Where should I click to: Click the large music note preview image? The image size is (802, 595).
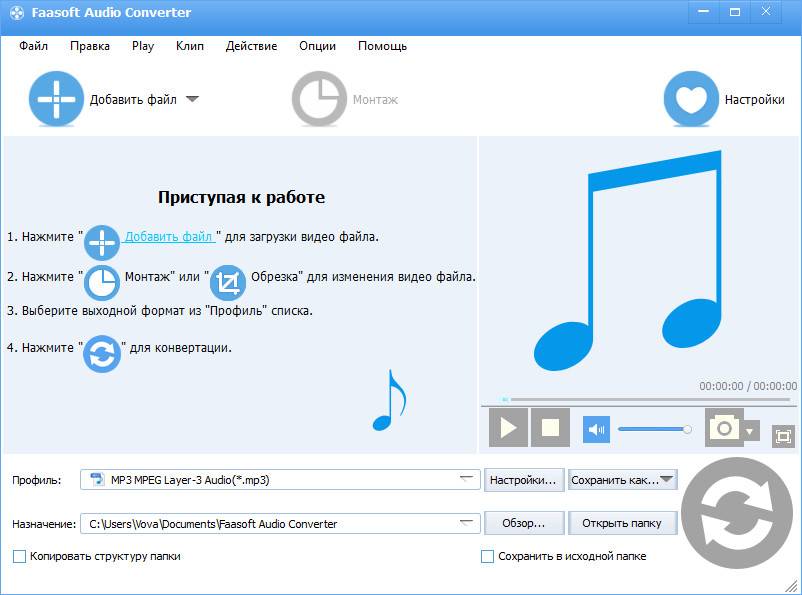[x=628, y=260]
